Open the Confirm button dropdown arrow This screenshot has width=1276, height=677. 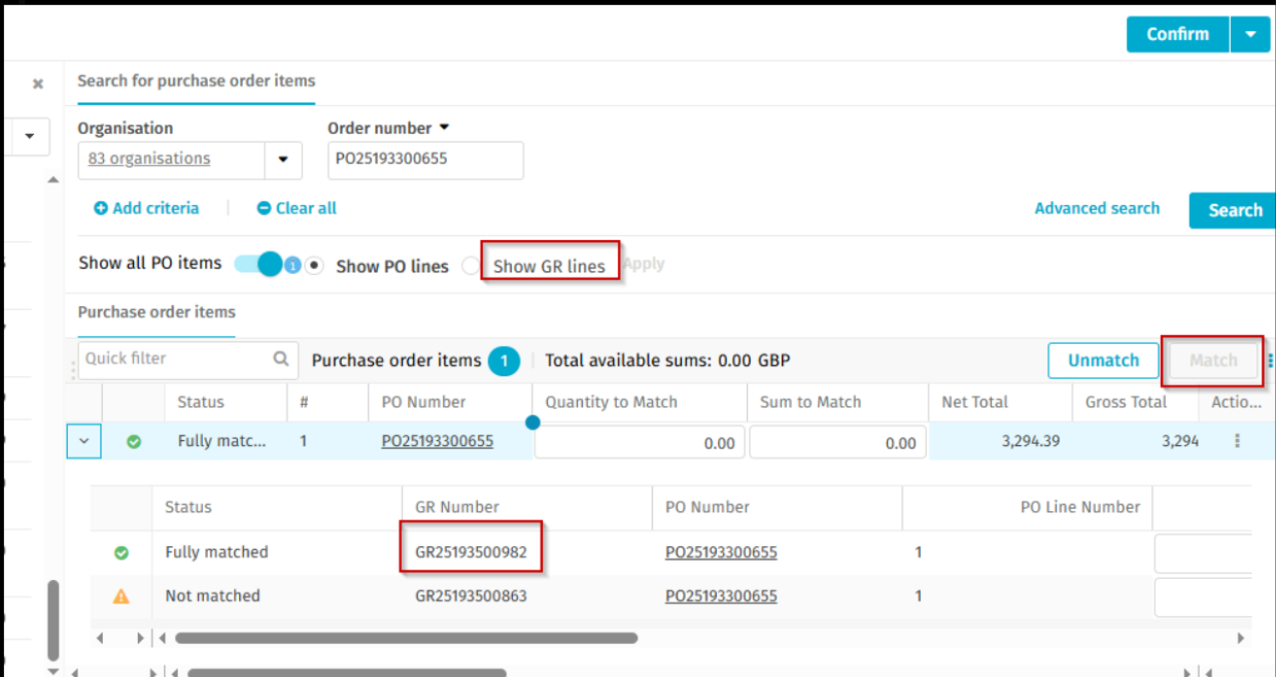pos(1250,34)
